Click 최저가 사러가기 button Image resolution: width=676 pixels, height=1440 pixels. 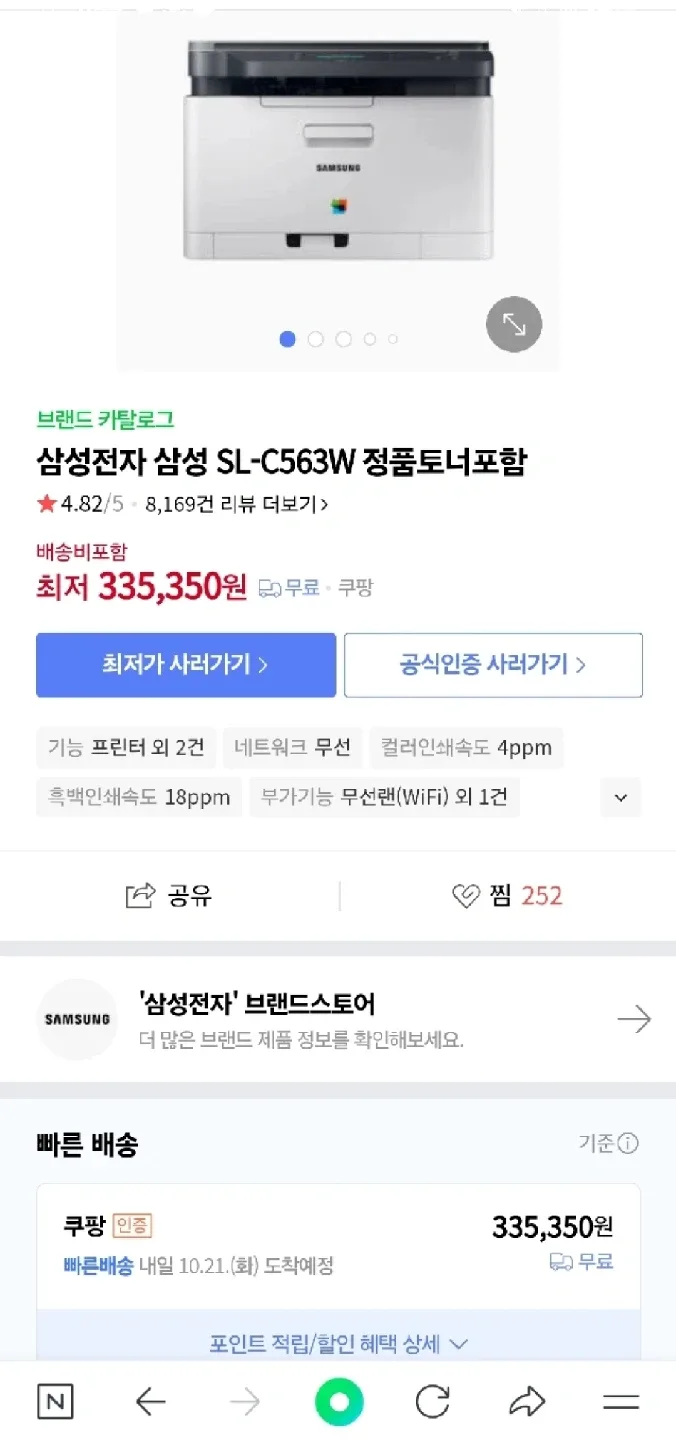click(186, 665)
